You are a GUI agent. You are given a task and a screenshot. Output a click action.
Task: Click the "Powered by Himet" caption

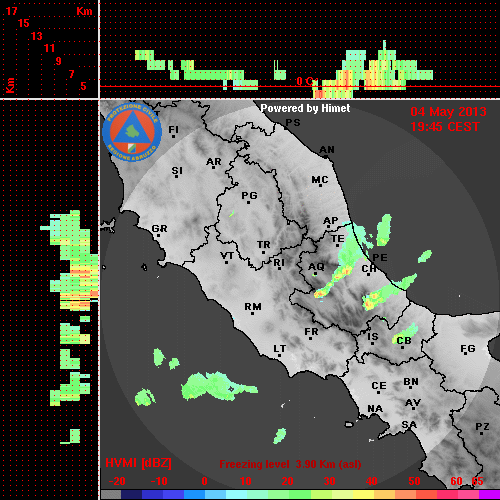pyautogui.click(x=305, y=108)
